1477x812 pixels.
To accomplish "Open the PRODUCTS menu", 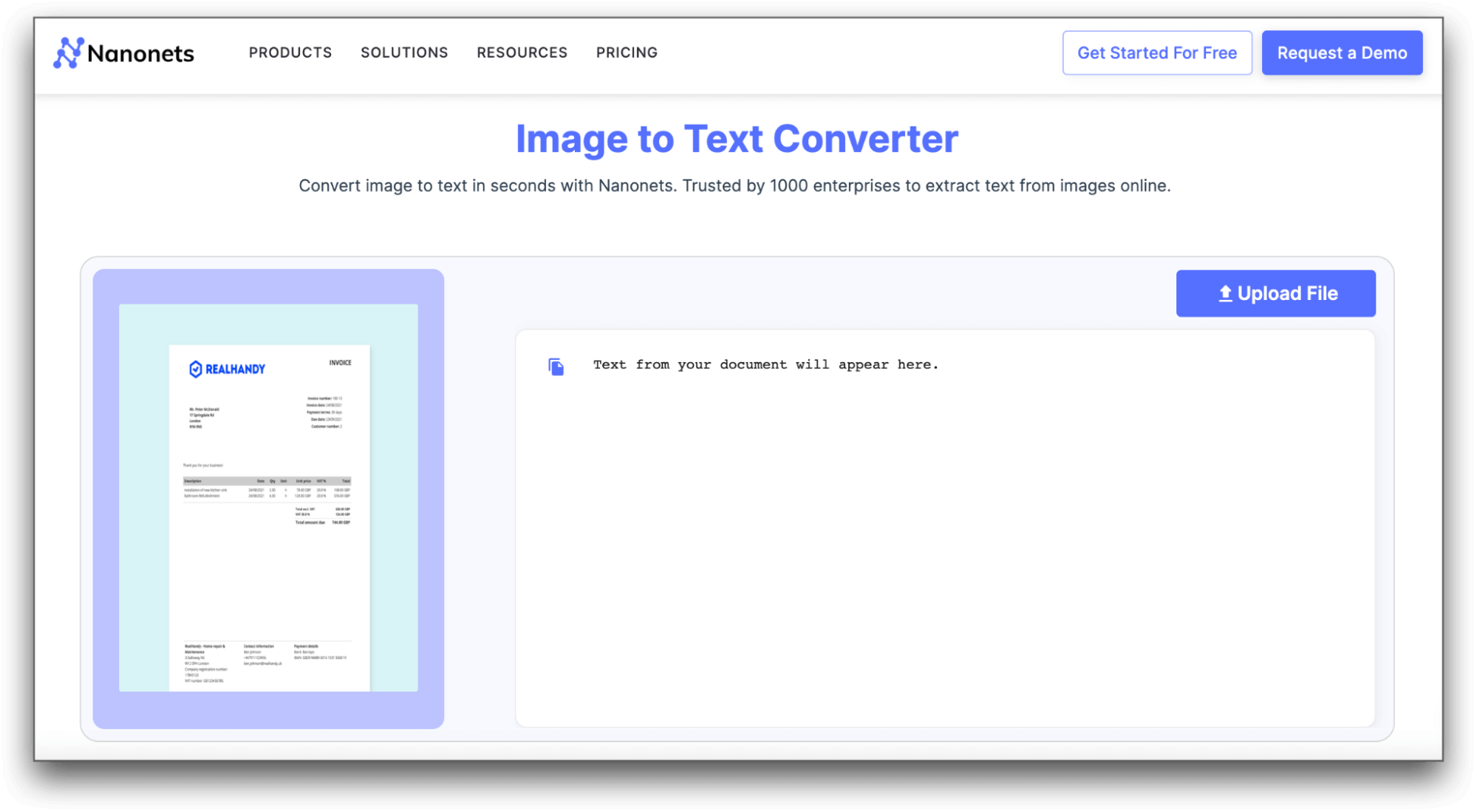I will point(290,52).
